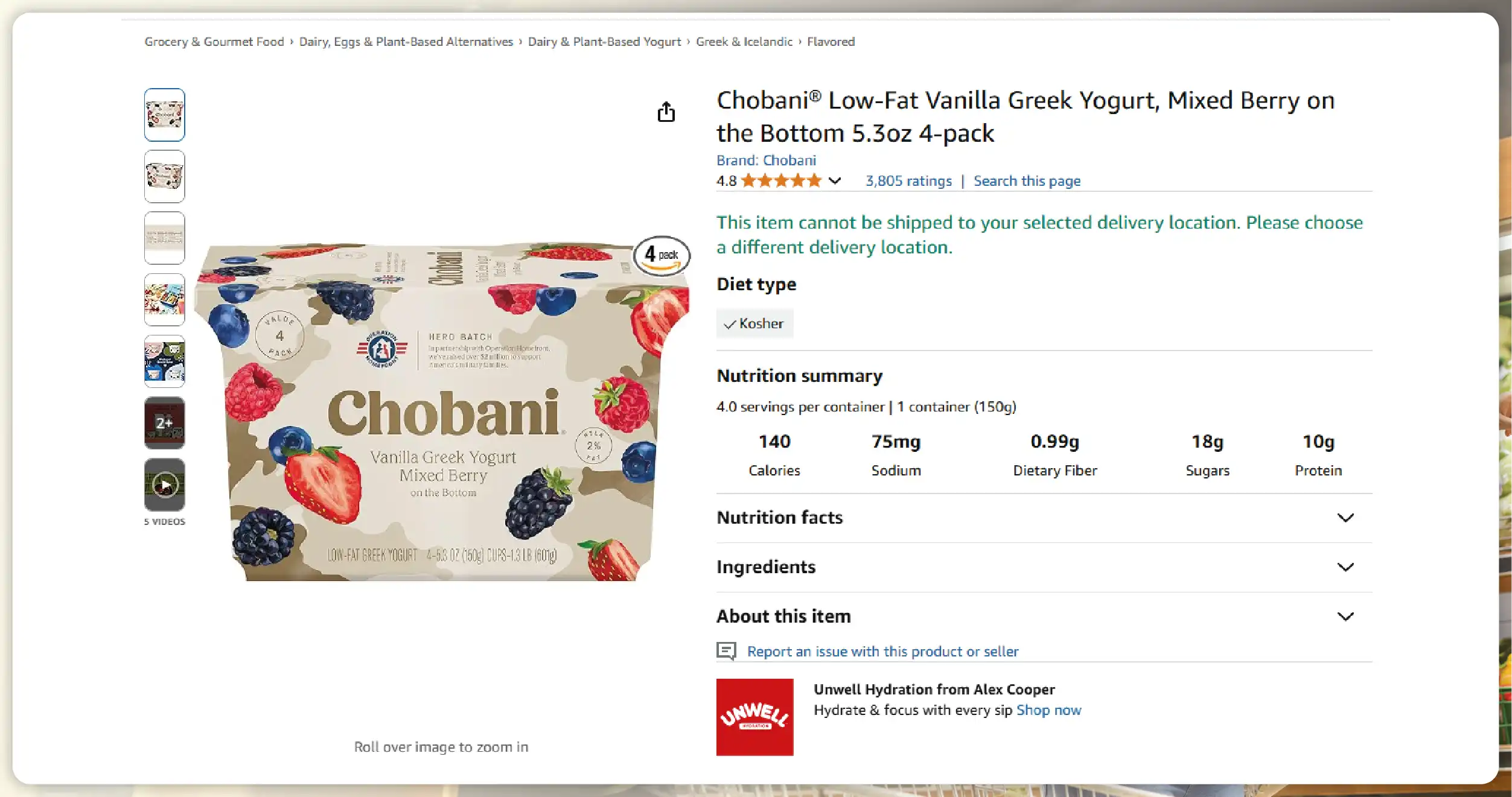The image size is (1512, 797).
Task: Select the second product thumbnail image
Action: 165,176
